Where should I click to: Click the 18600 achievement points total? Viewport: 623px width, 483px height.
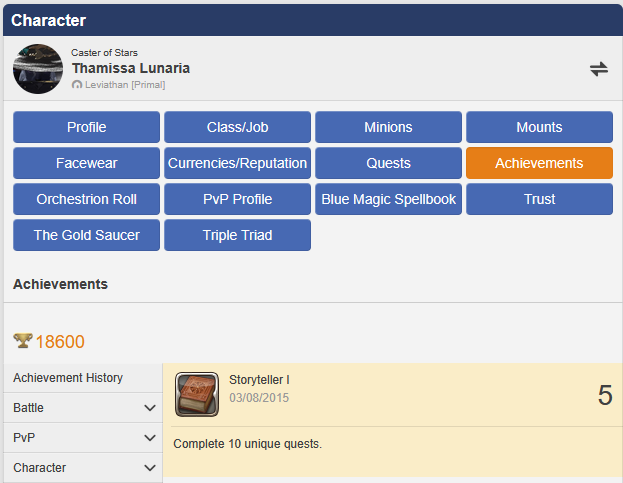point(60,342)
